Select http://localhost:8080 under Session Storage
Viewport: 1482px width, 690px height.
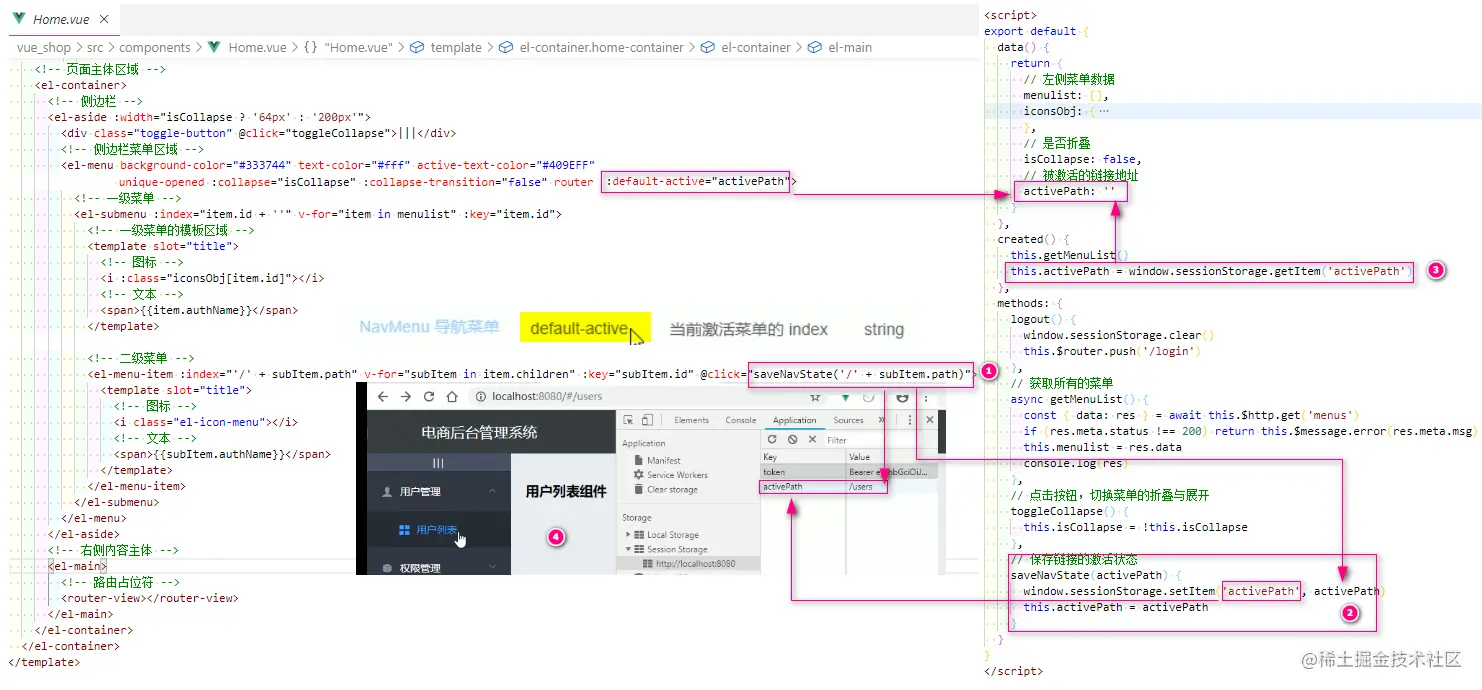695,563
